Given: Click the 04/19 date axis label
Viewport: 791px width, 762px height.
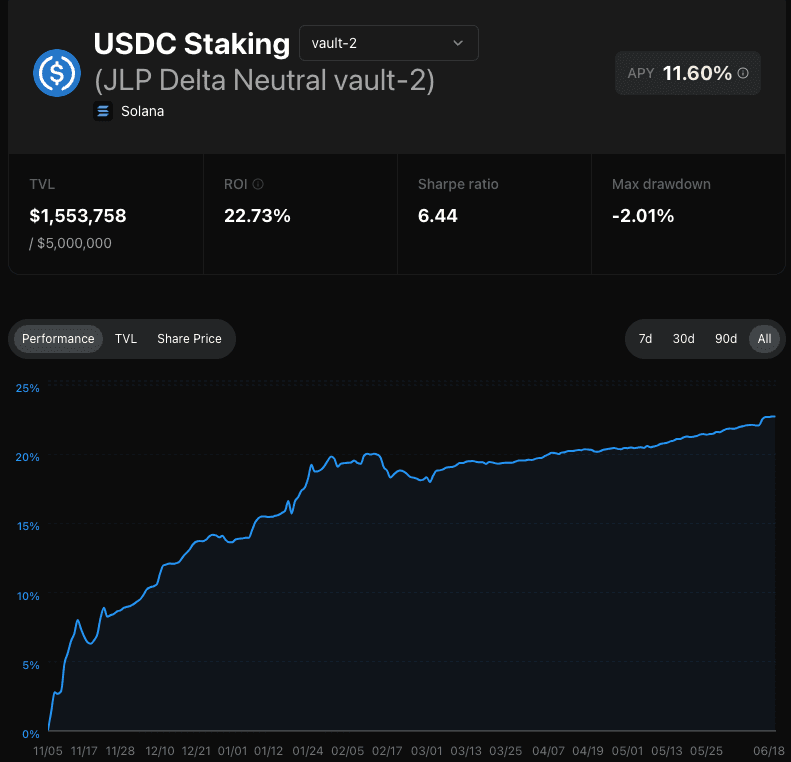Looking at the screenshot, I should coord(588,751).
